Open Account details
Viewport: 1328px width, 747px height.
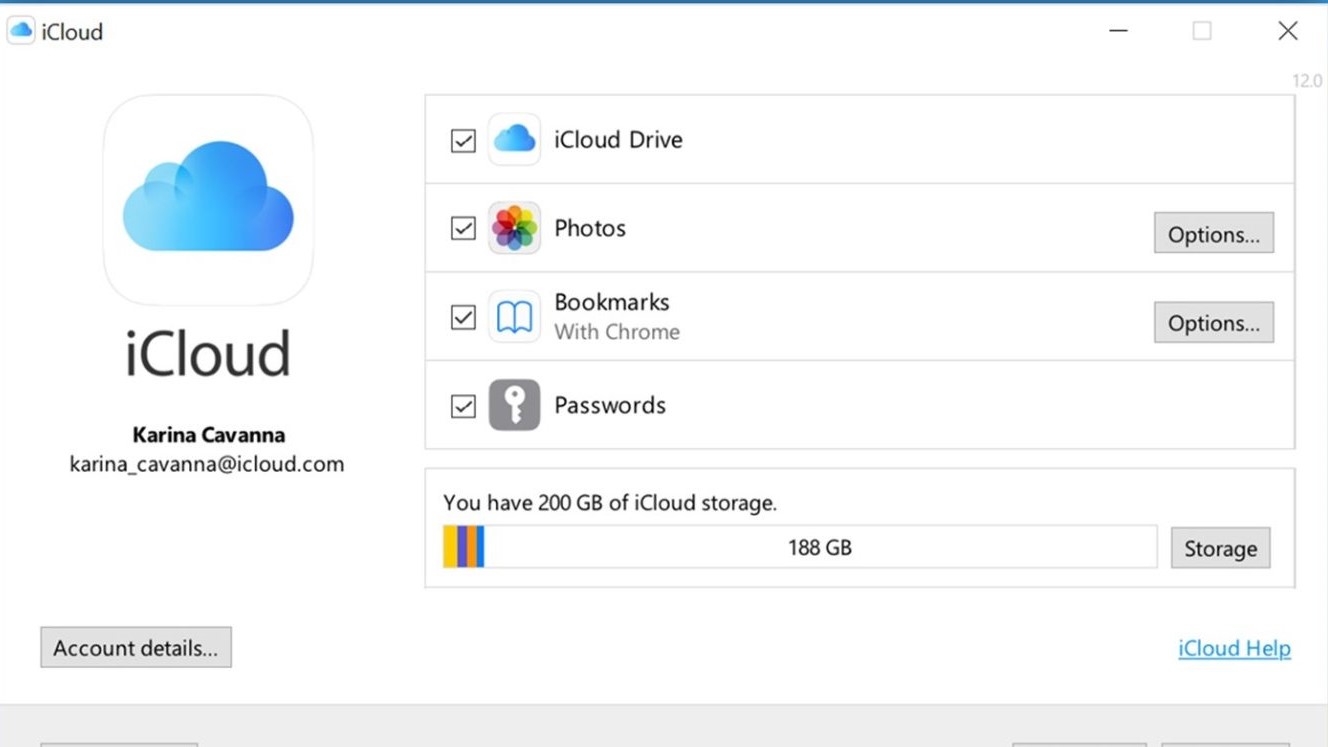[x=136, y=648]
